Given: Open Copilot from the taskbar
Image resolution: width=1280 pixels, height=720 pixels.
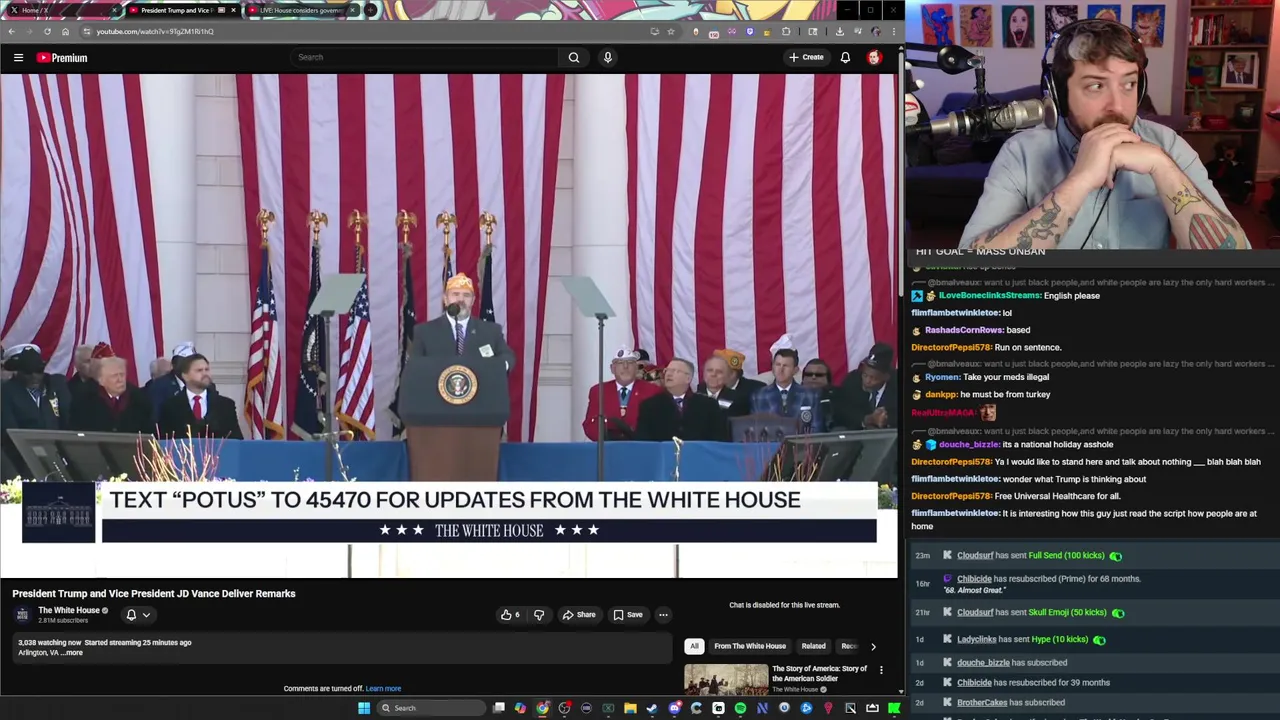Looking at the screenshot, I should coord(520,708).
